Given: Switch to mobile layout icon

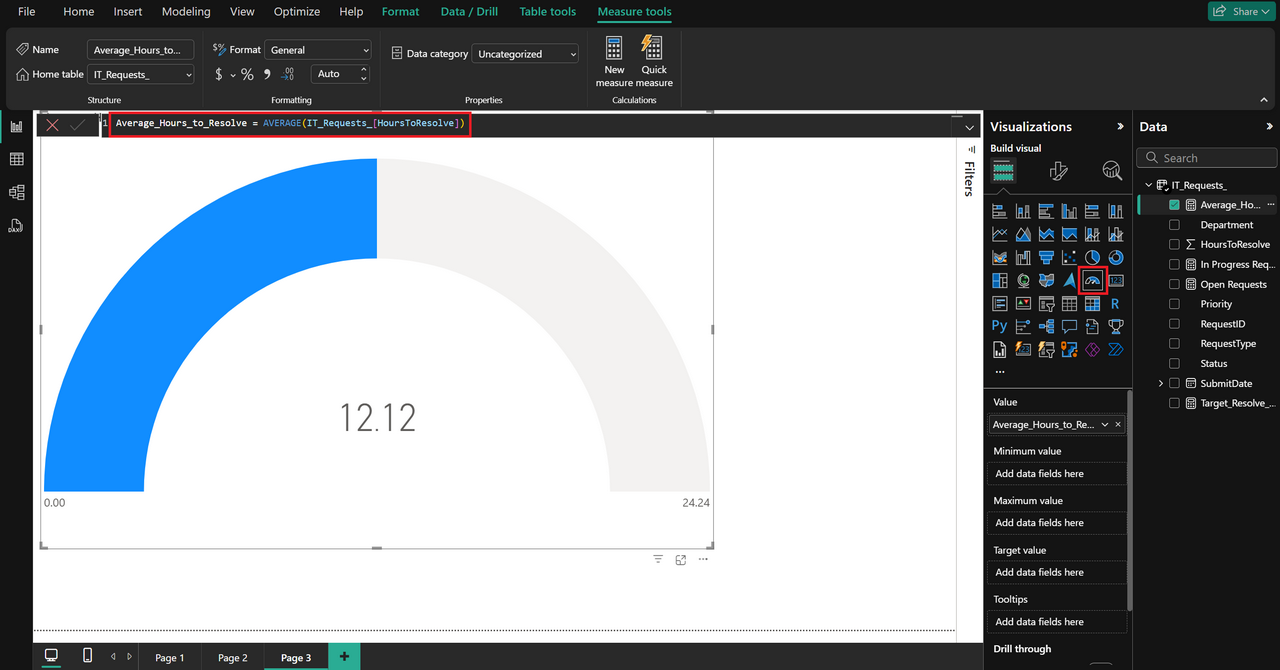Looking at the screenshot, I should (x=87, y=656).
